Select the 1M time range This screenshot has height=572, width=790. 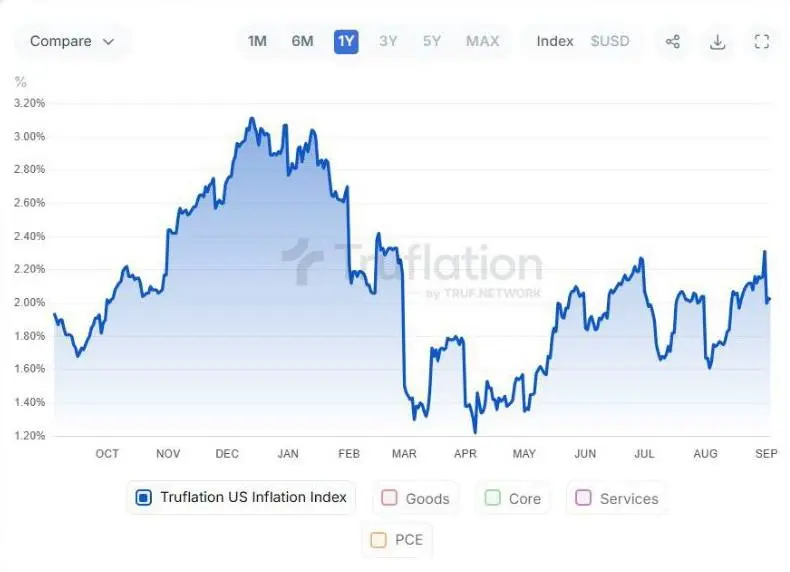pyautogui.click(x=257, y=41)
